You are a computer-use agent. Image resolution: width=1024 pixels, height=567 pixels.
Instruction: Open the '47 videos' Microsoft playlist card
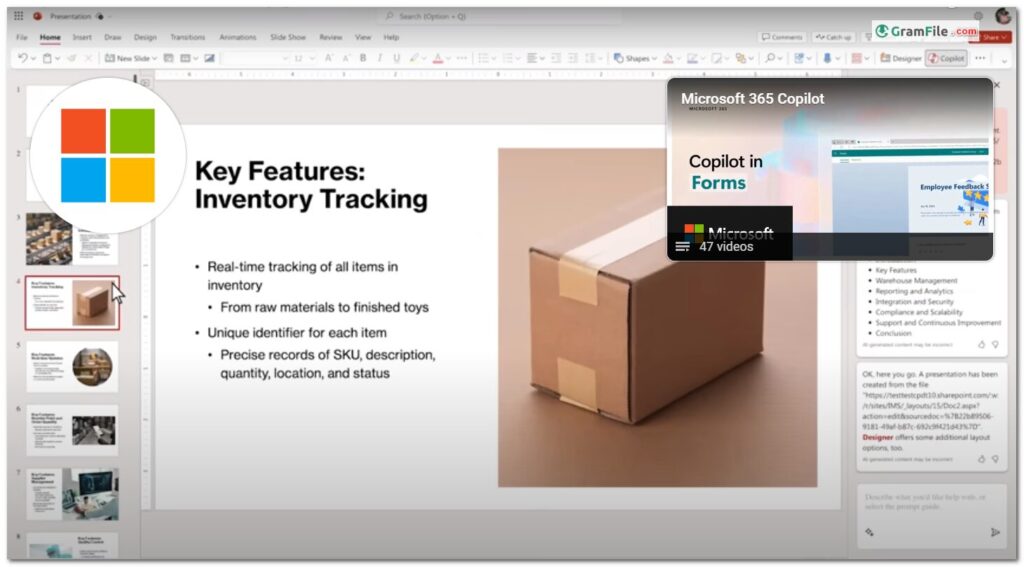pos(829,169)
